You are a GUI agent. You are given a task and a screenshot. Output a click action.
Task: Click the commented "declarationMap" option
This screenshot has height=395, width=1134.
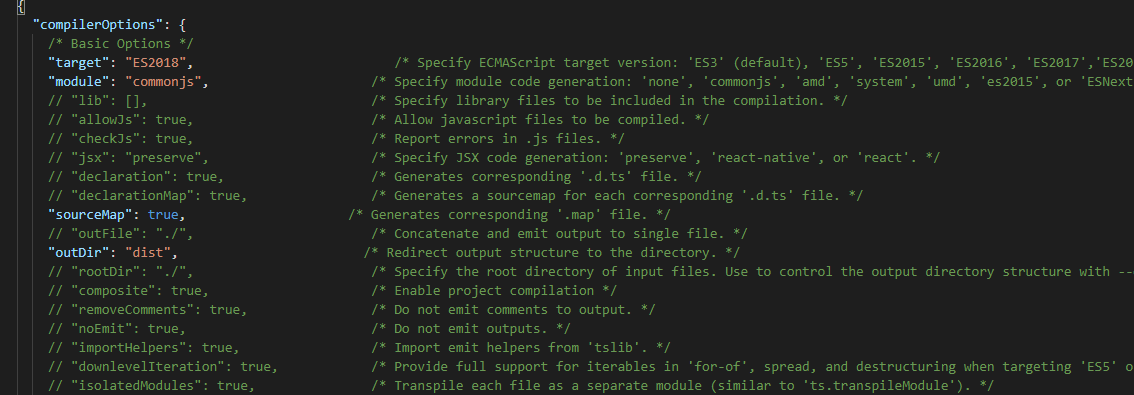point(148,196)
